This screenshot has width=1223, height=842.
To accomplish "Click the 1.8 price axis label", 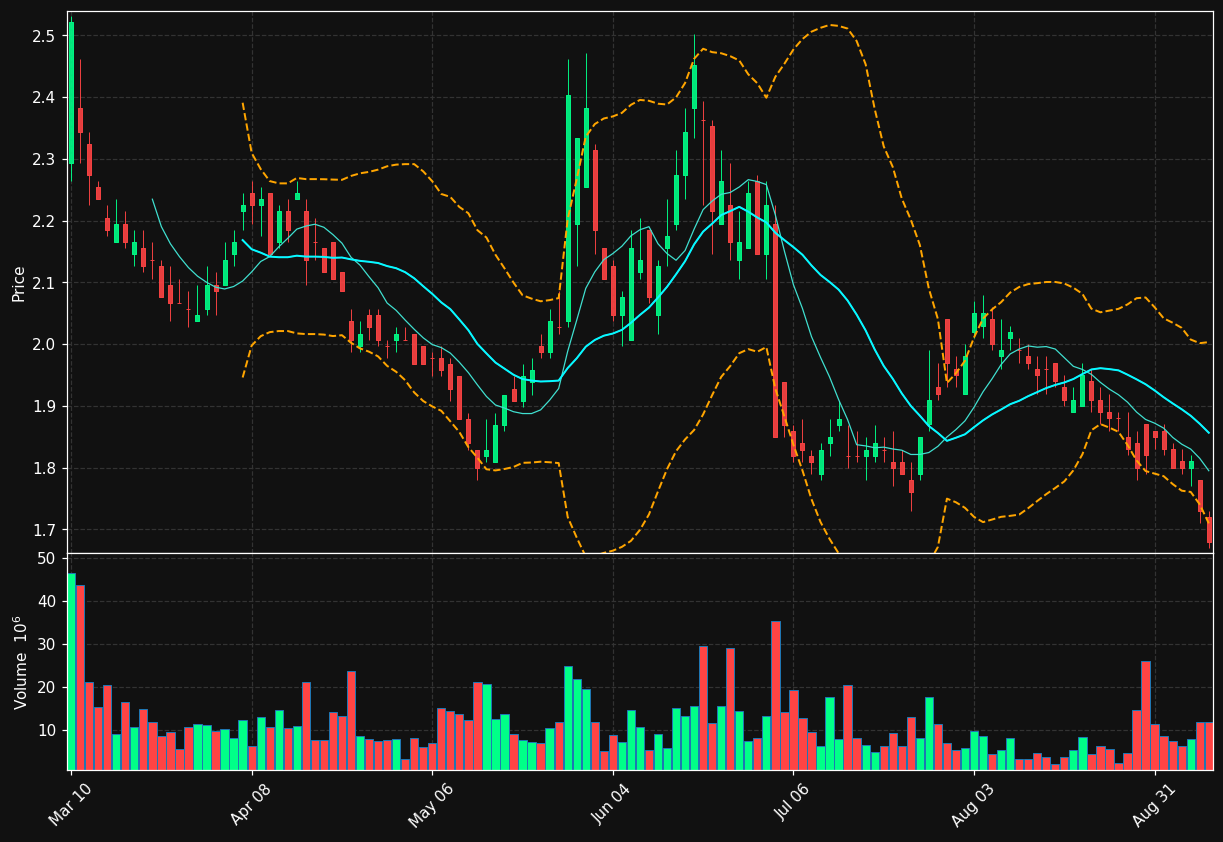I will (45, 469).
